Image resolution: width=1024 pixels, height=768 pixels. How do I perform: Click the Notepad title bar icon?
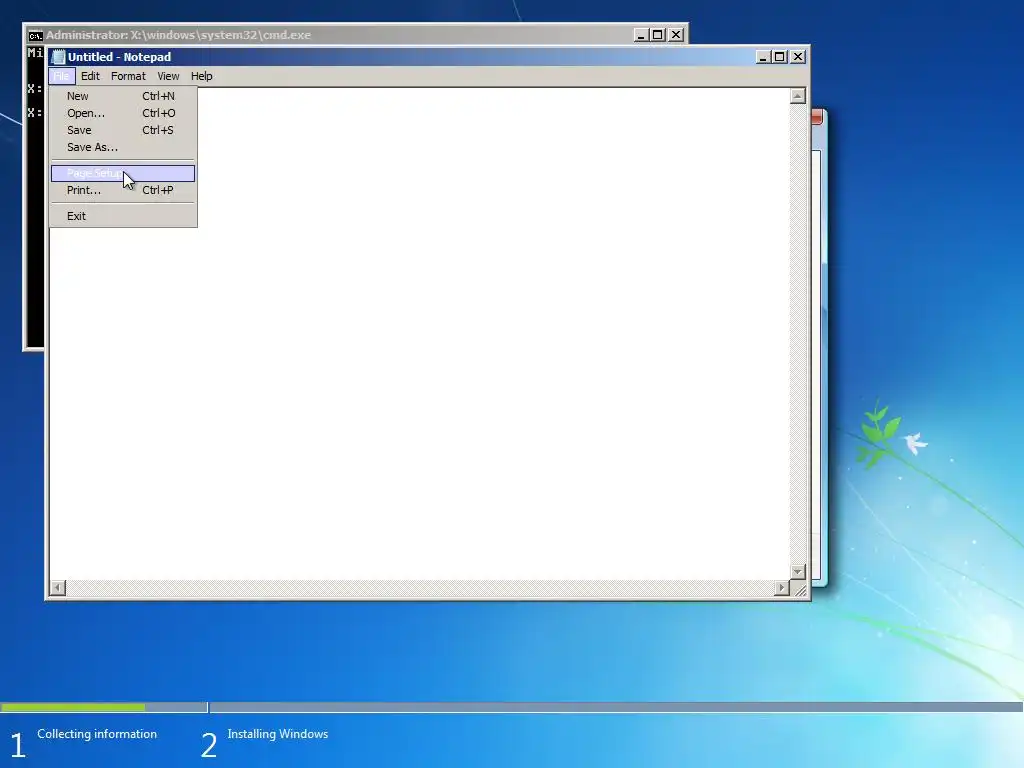[58, 57]
